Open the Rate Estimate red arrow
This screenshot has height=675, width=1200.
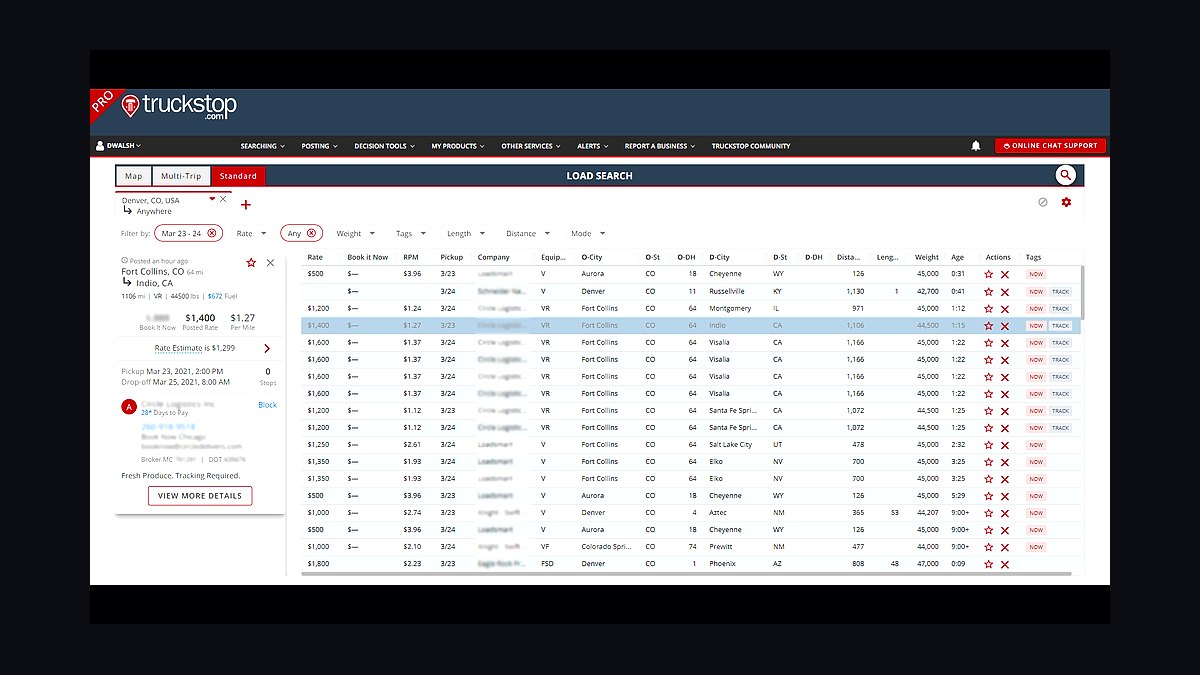point(267,348)
